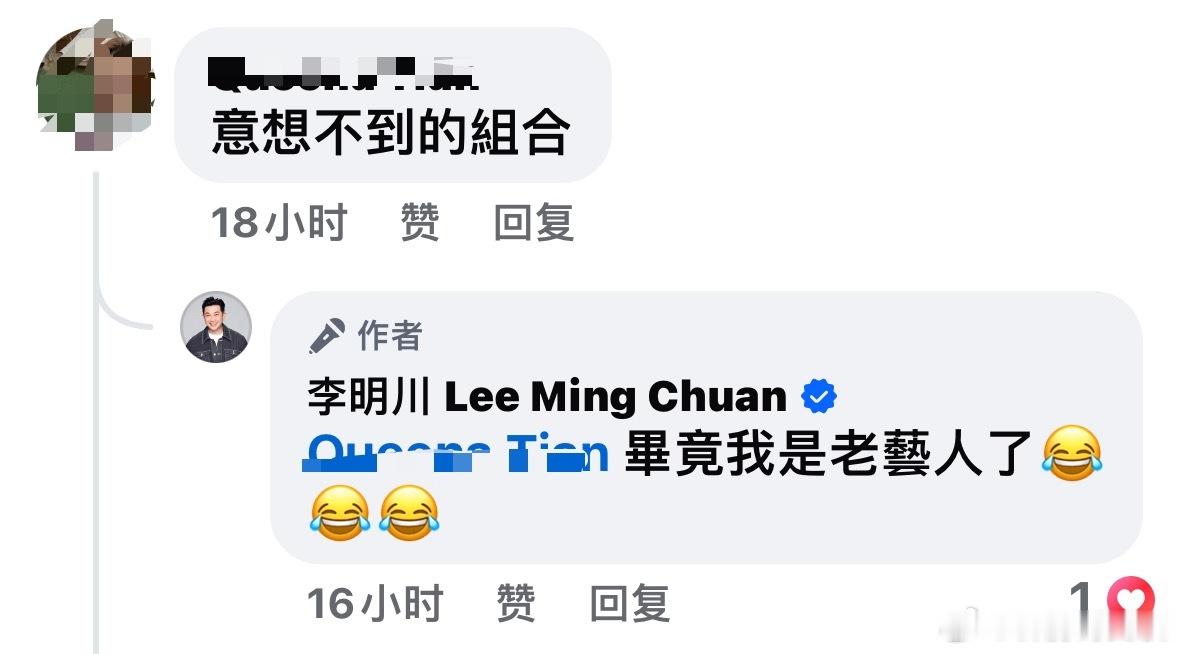
Task: Like Lee Ming Chuan's reply with 赞
Action: 516,604
